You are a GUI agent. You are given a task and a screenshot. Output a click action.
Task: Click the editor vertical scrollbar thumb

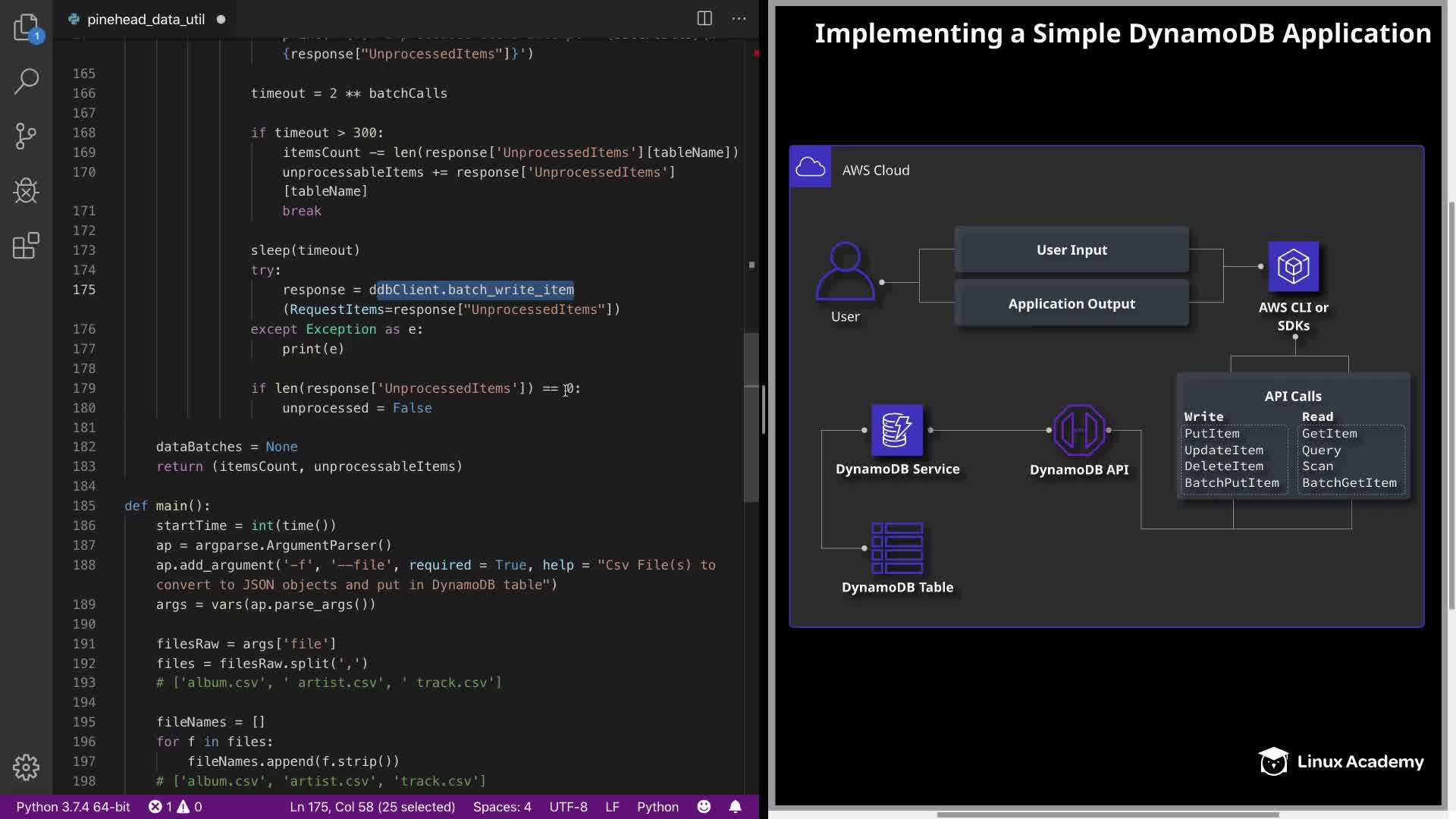[751, 417]
